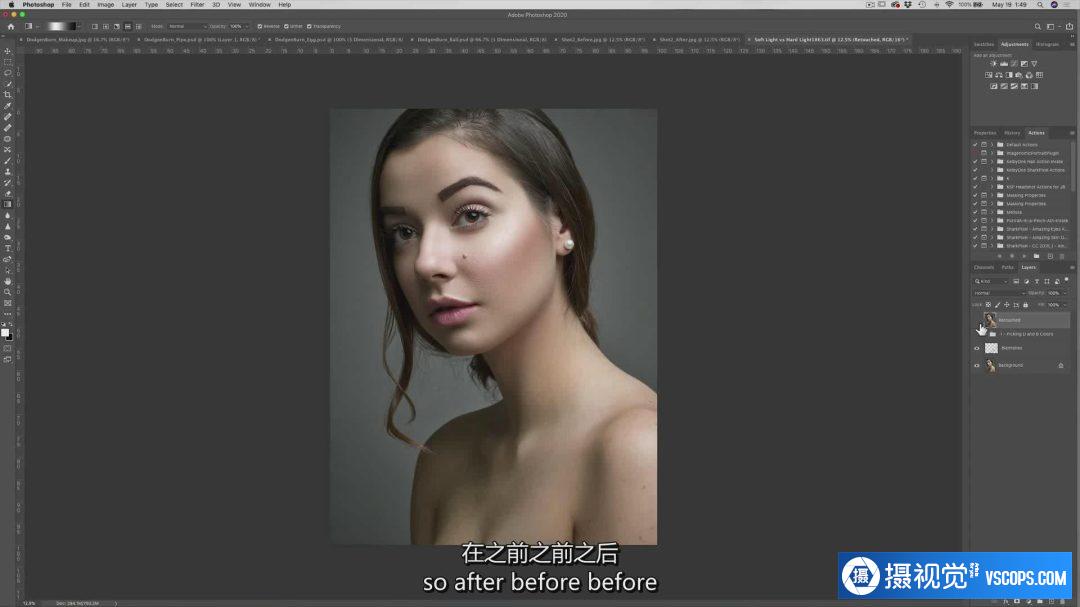Uncheck the Melissa action set checkmark
Viewport: 1080px width, 607px height.
coord(975,212)
